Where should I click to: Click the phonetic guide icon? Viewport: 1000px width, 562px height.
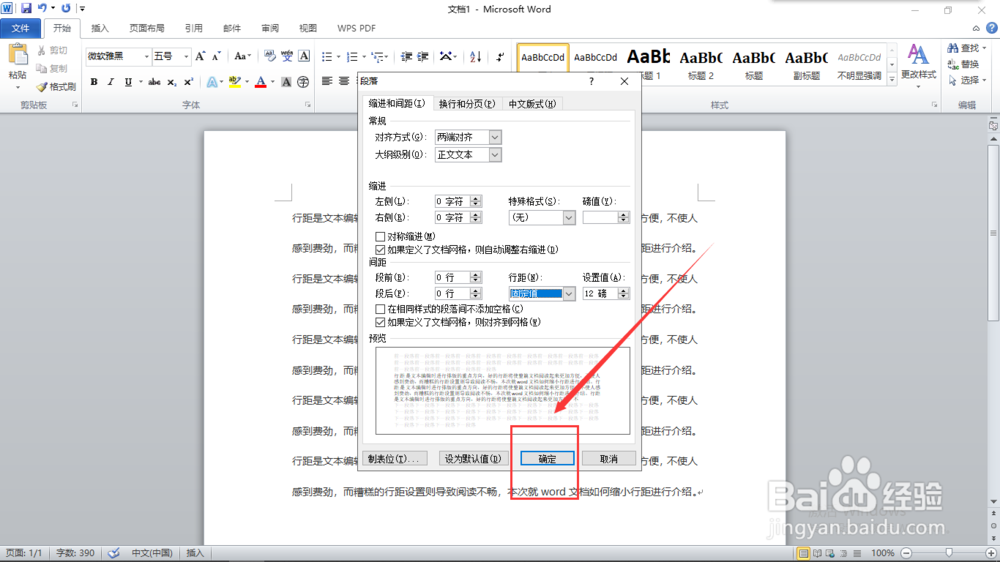click(287, 56)
